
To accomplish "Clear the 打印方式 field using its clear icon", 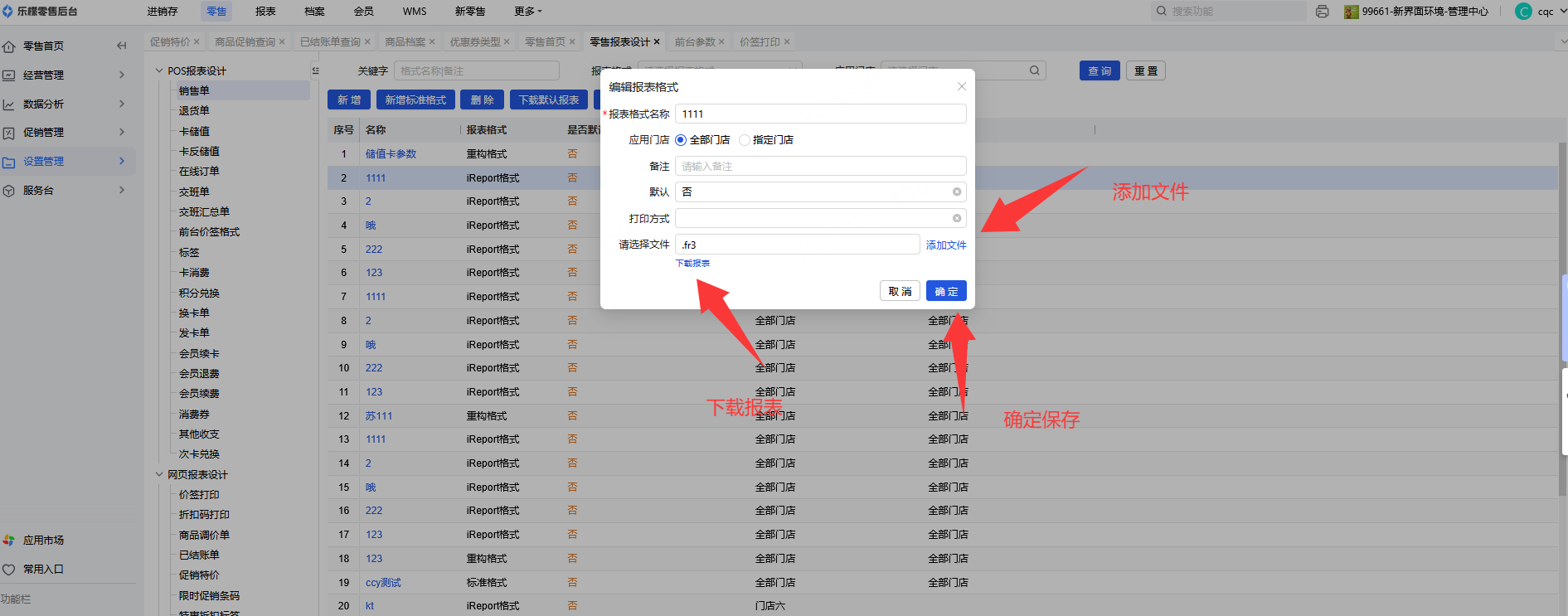I will [957, 218].
